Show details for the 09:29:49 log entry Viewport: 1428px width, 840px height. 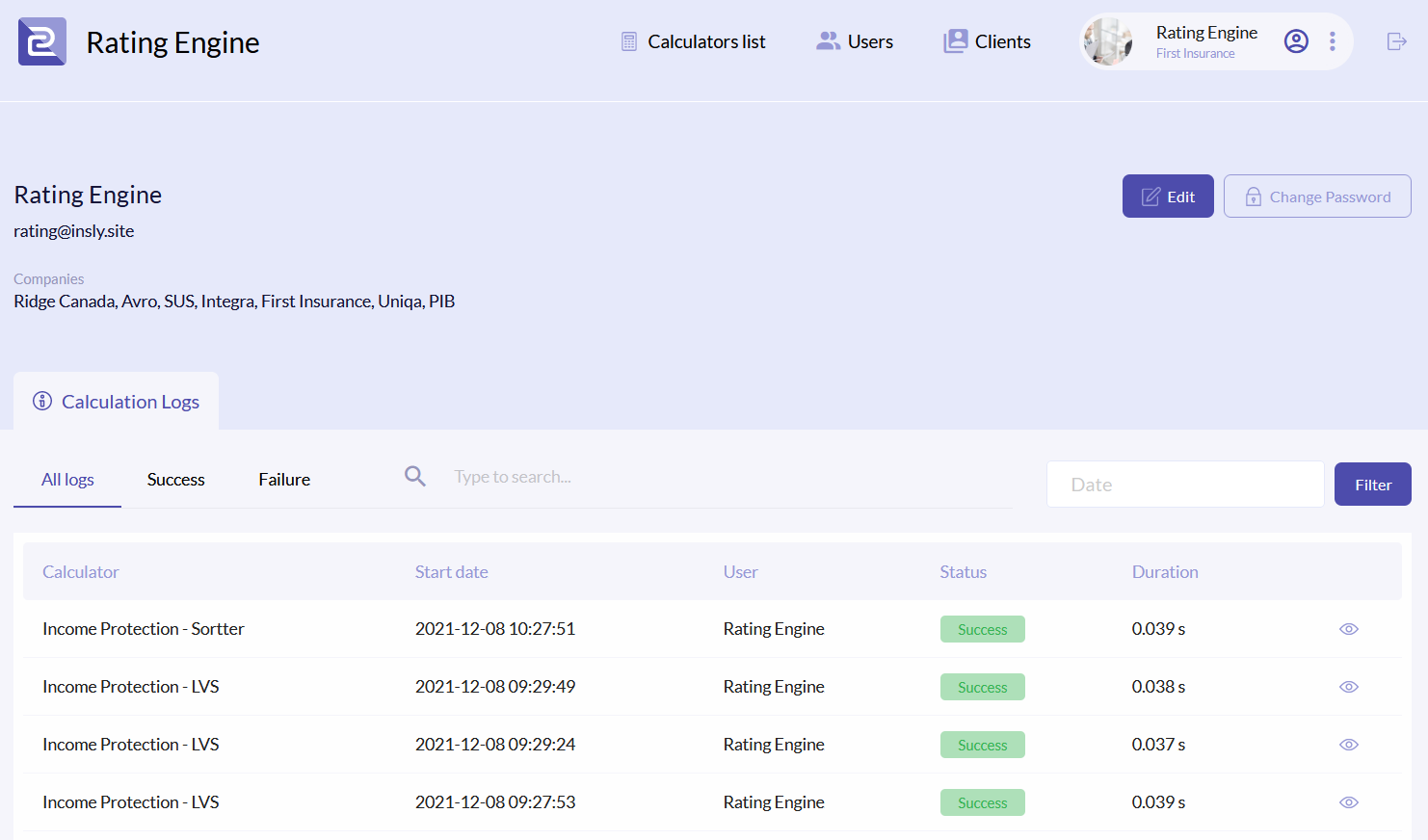tap(1348, 687)
